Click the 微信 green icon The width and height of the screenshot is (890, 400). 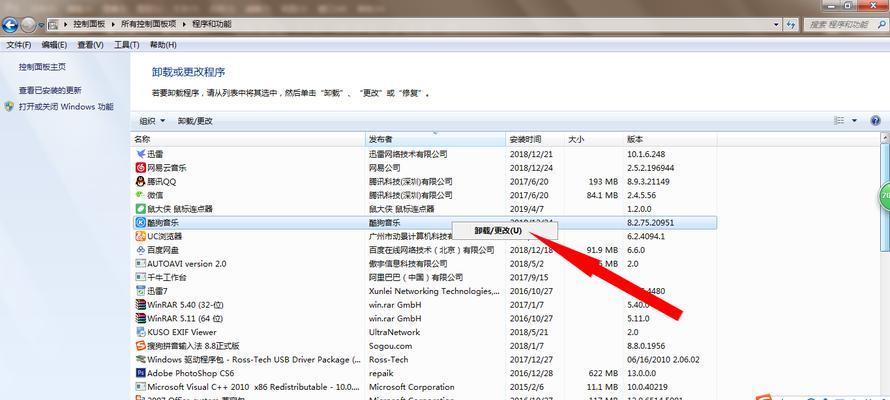click(x=141, y=195)
